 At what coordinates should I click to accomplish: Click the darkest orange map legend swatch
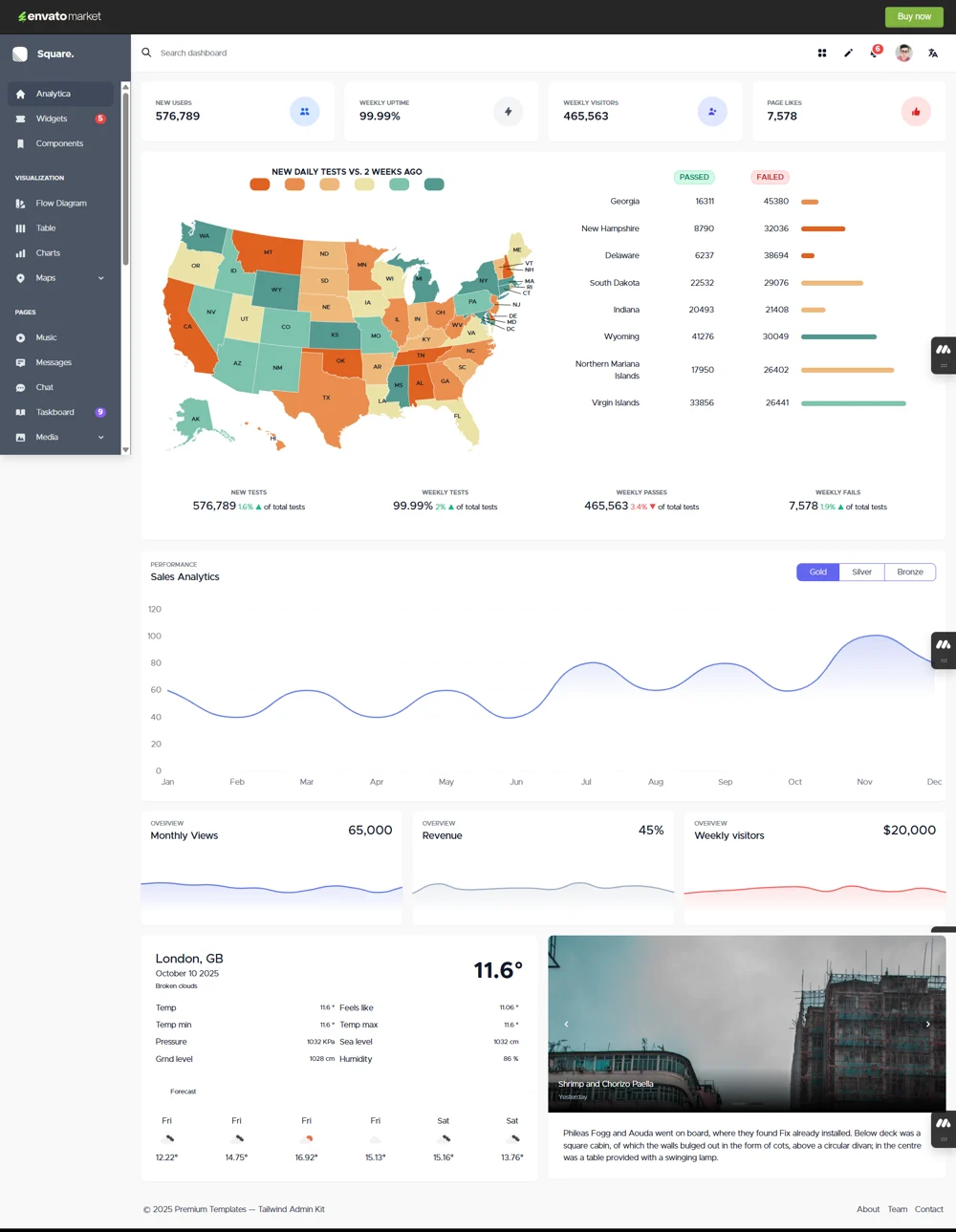(260, 184)
